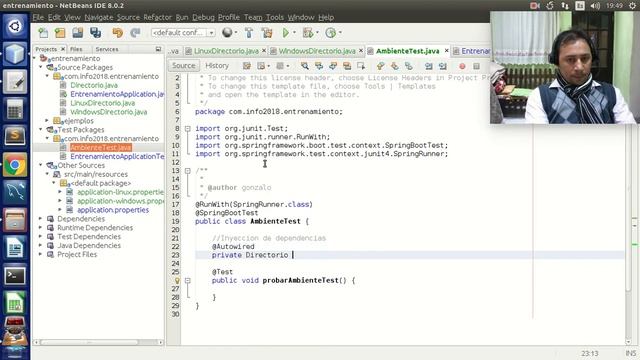Toggle Highlight Search icon in editor toolbar
The width and height of the screenshot is (640, 360).
(x=347, y=66)
